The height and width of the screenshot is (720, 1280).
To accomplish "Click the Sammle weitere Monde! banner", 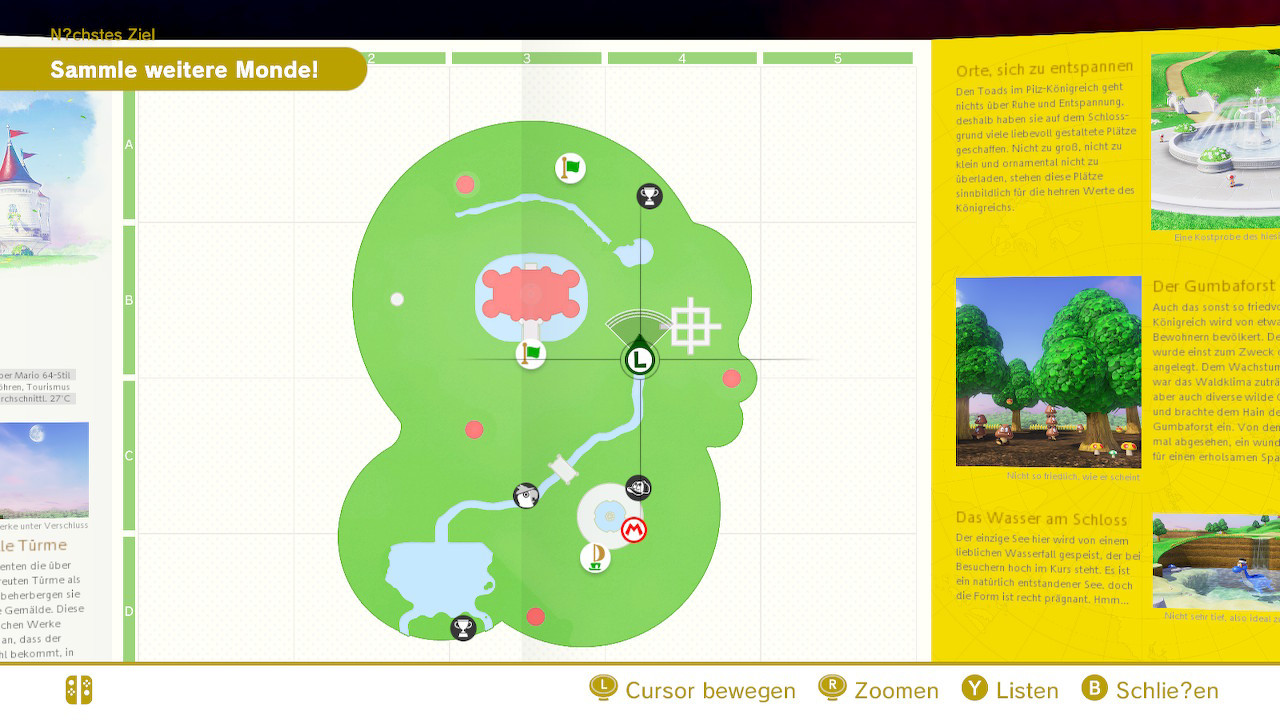I will [x=184, y=69].
